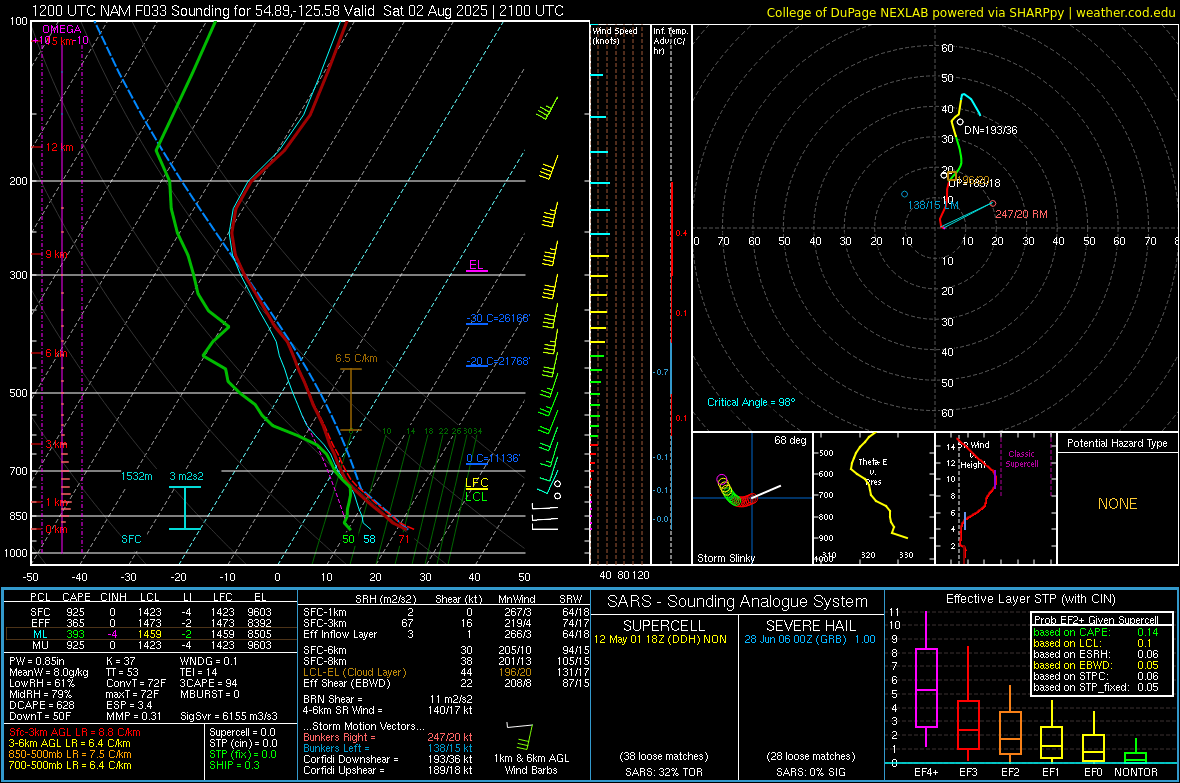Click the NONE hazard type value
The image size is (1180, 783).
click(1118, 504)
